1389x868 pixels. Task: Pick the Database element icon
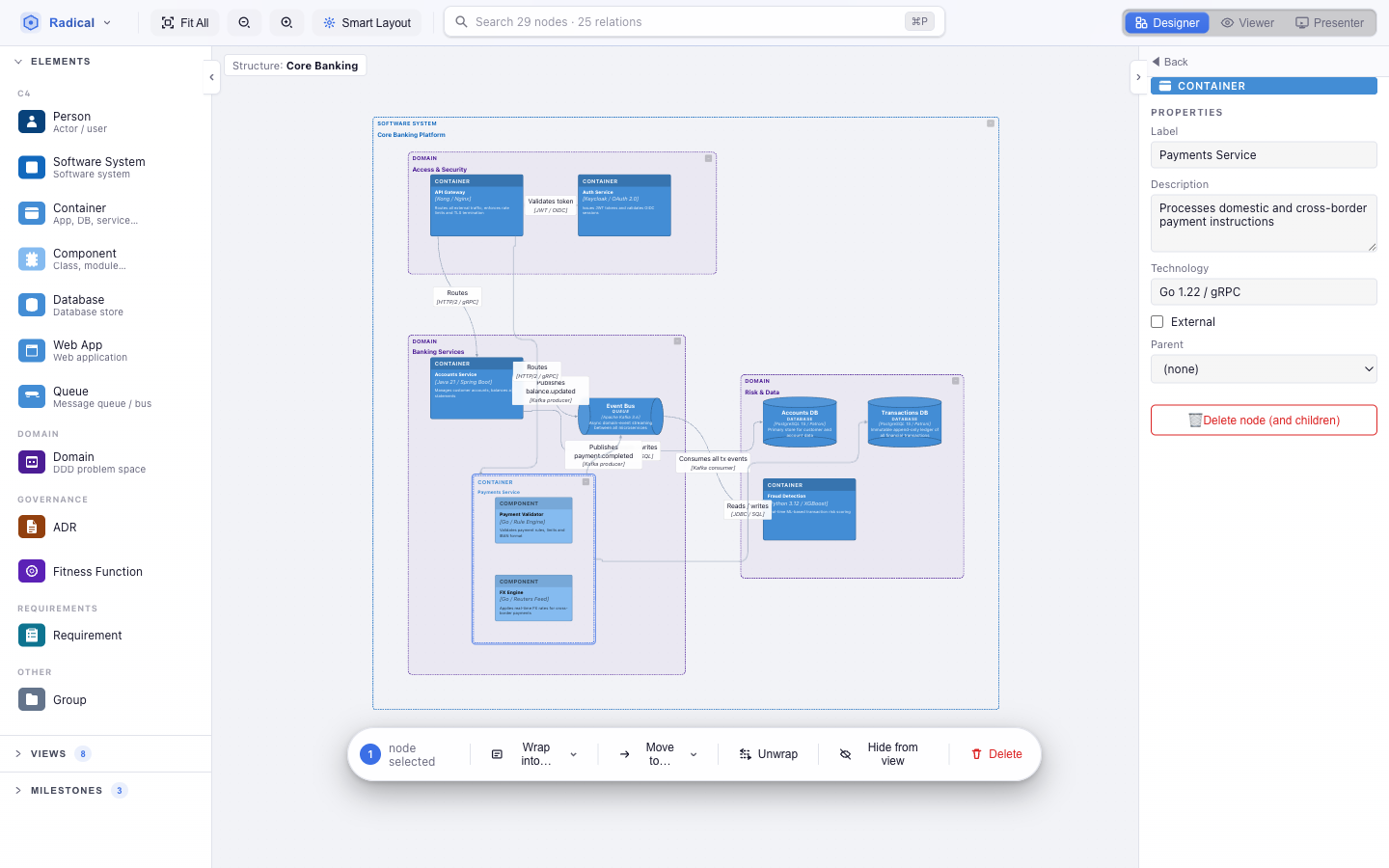32,305
